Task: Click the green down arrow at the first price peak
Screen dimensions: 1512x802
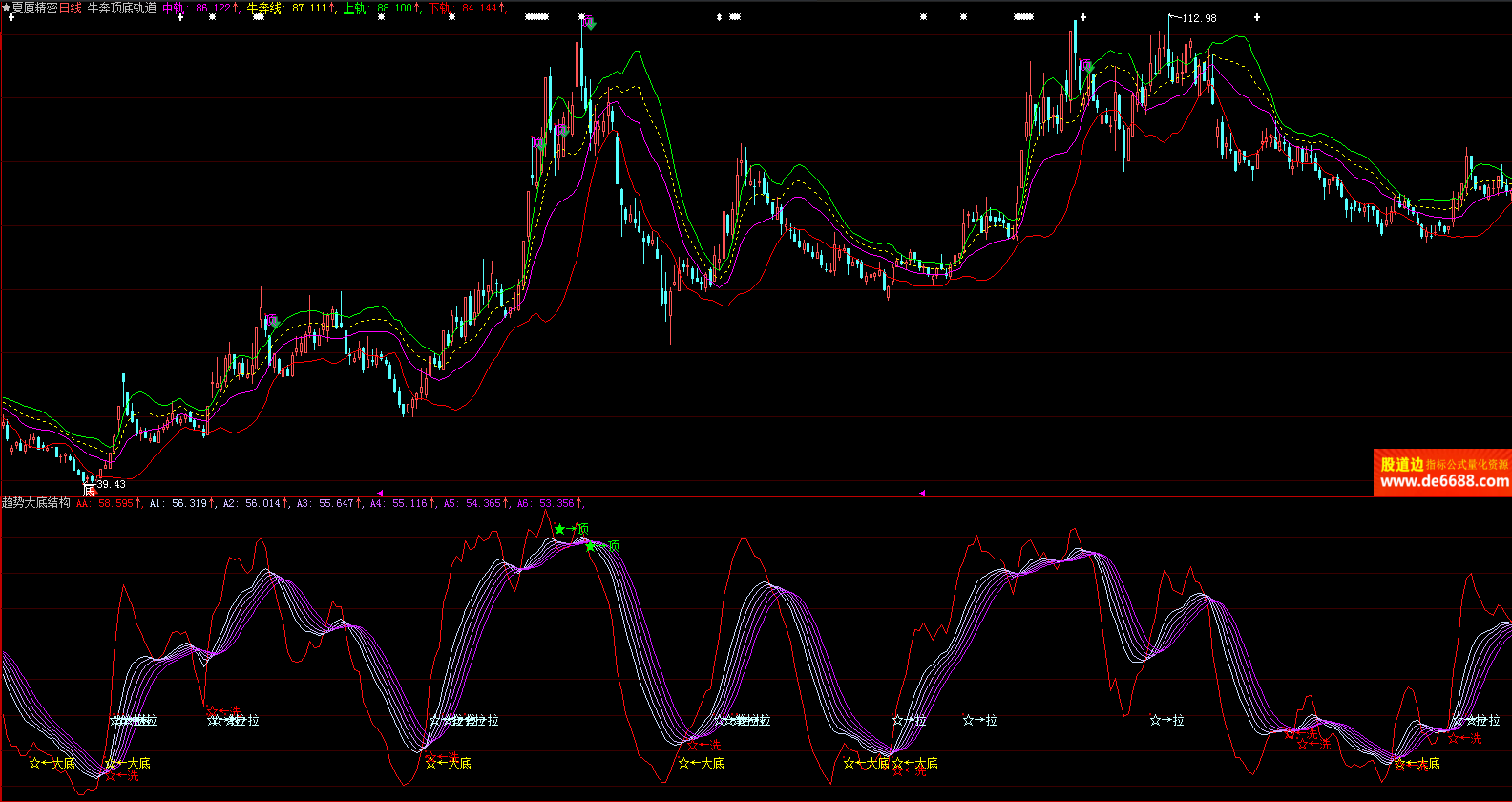Action: click(x=590, y=24)
